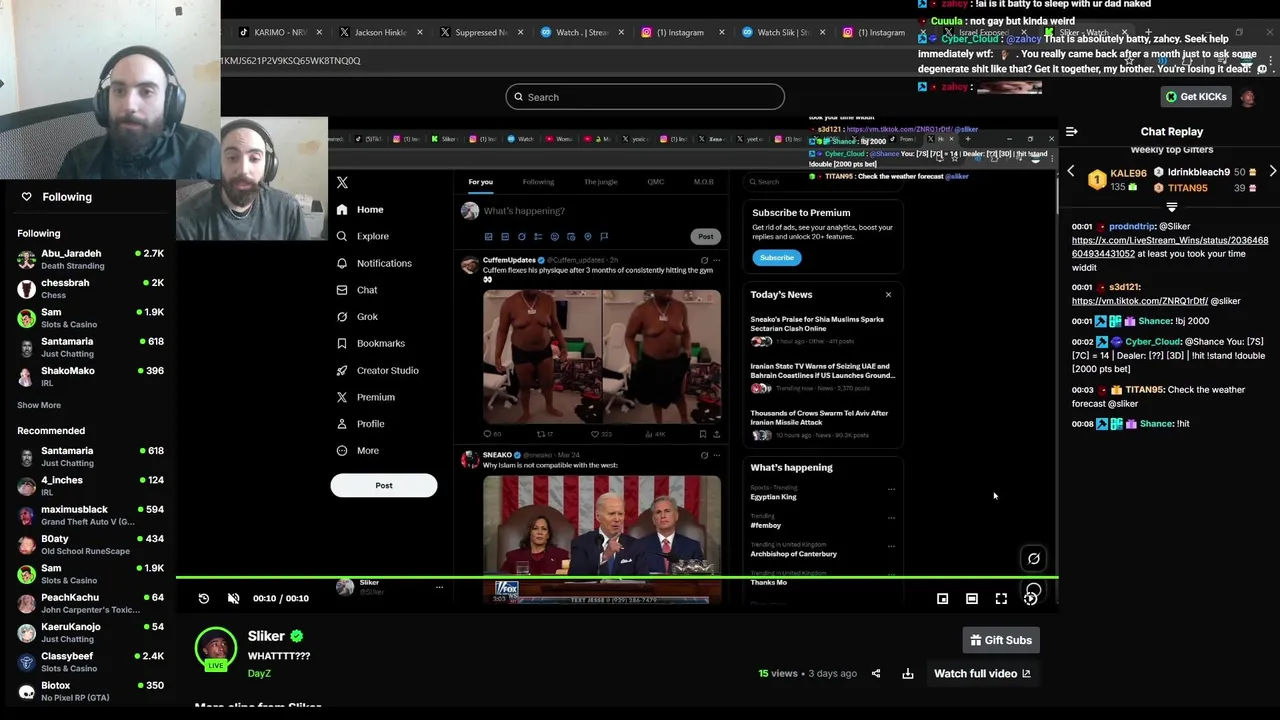
Task: Close the Suppressed News browser tab
Action: [520, 32]
